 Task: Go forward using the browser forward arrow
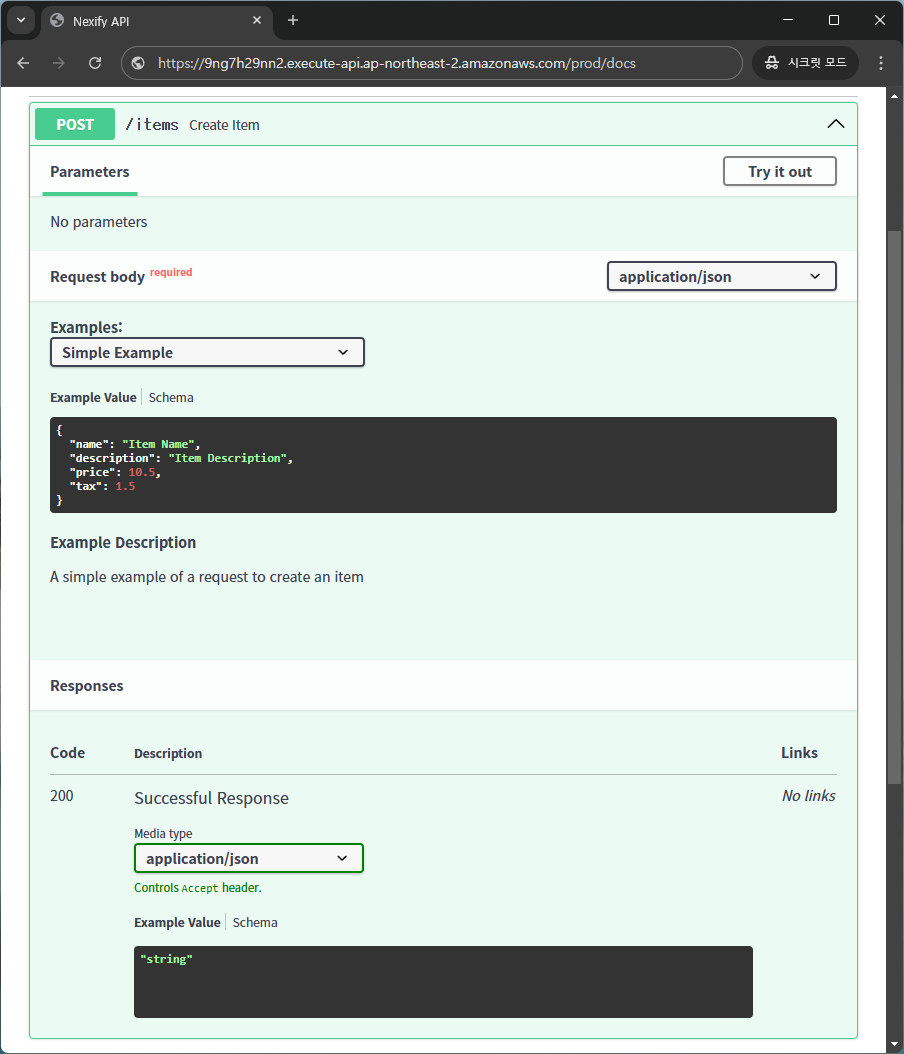pos(59,63)
